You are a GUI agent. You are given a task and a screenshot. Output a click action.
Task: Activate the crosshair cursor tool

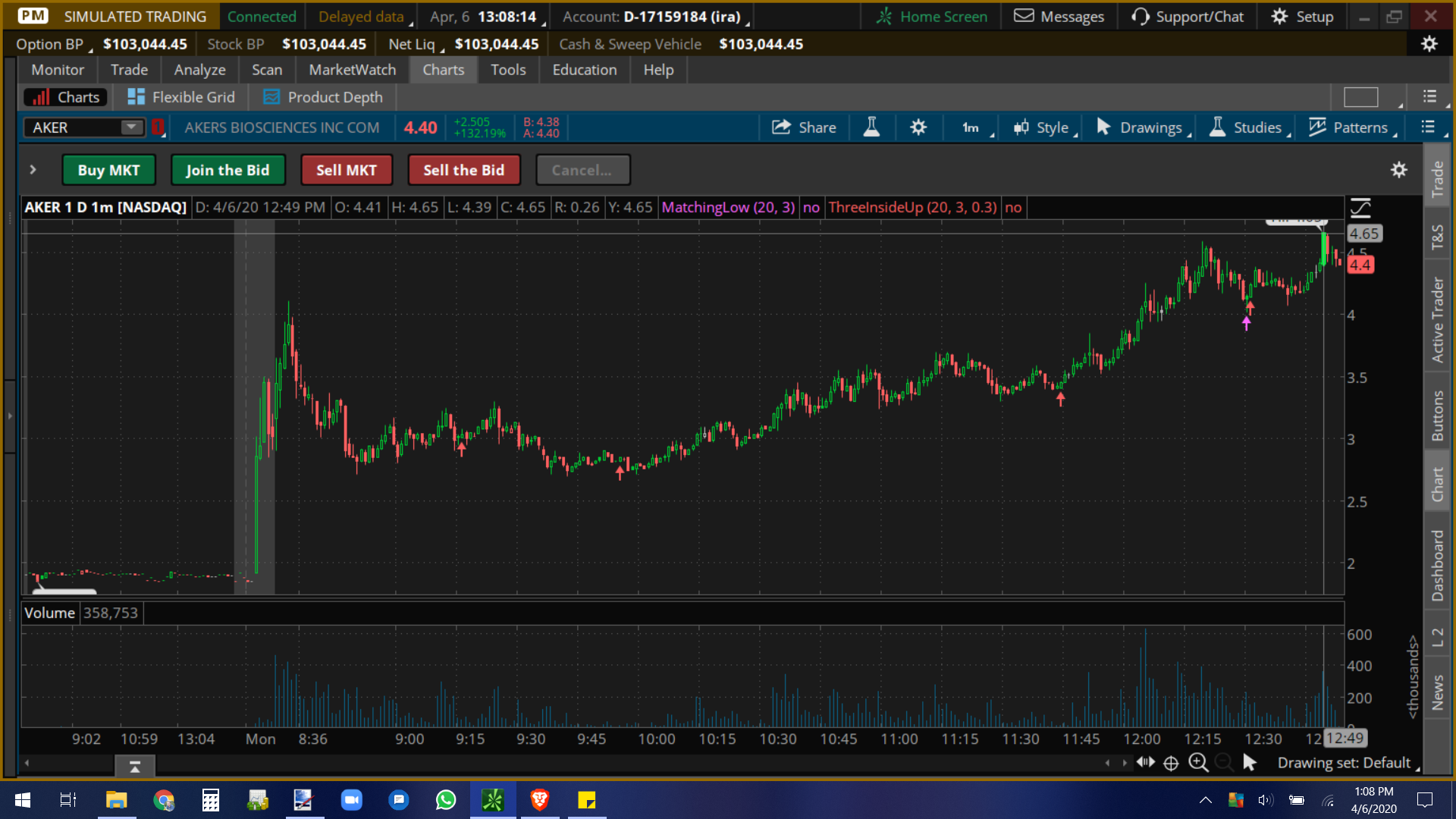click(1172, 763)
